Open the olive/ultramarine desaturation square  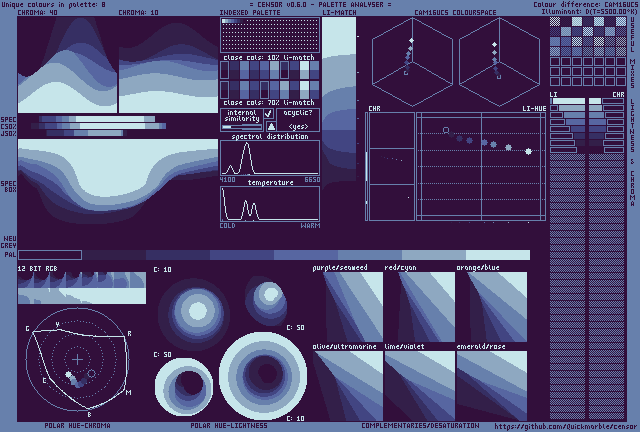tap(348, 386)
